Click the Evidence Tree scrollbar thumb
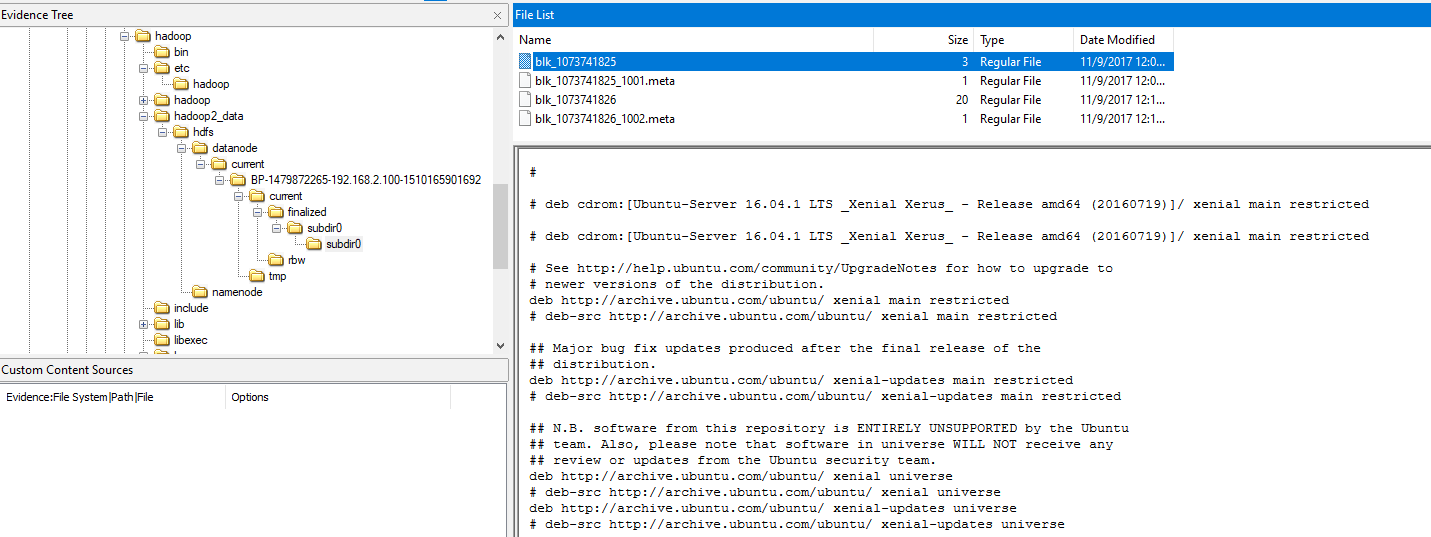1431x537 pixels. [x=501, y=227]
